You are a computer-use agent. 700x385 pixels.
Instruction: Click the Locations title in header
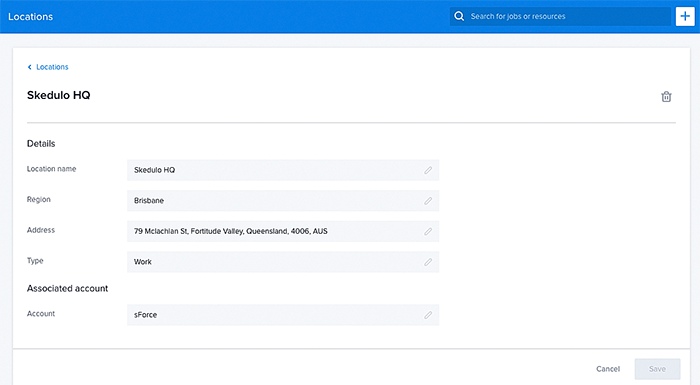(30, 17)
